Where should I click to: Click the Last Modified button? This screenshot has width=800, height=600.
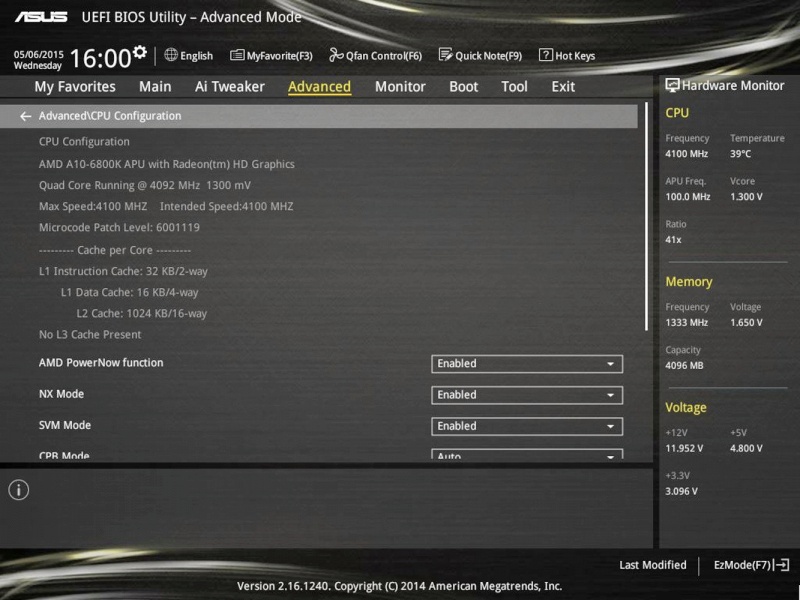(x=652, y=565)
